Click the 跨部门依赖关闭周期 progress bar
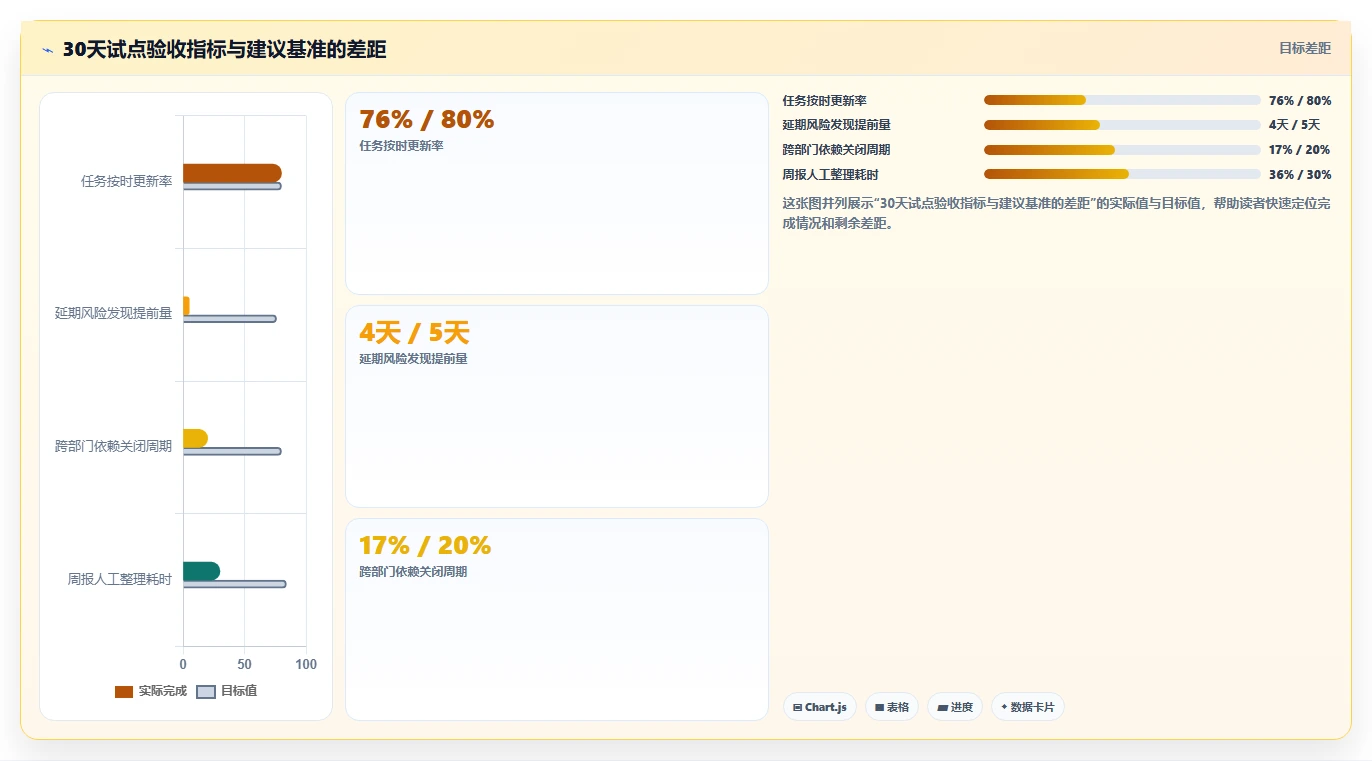This screenshot has height=761, width=1372. 1122,150
